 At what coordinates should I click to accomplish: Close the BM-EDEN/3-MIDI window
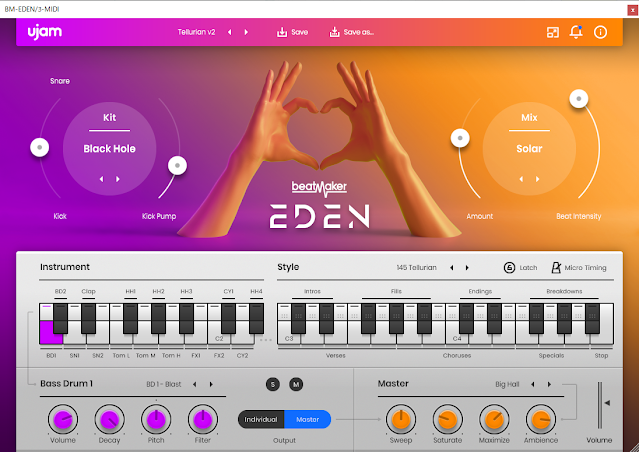coord(632,10)
